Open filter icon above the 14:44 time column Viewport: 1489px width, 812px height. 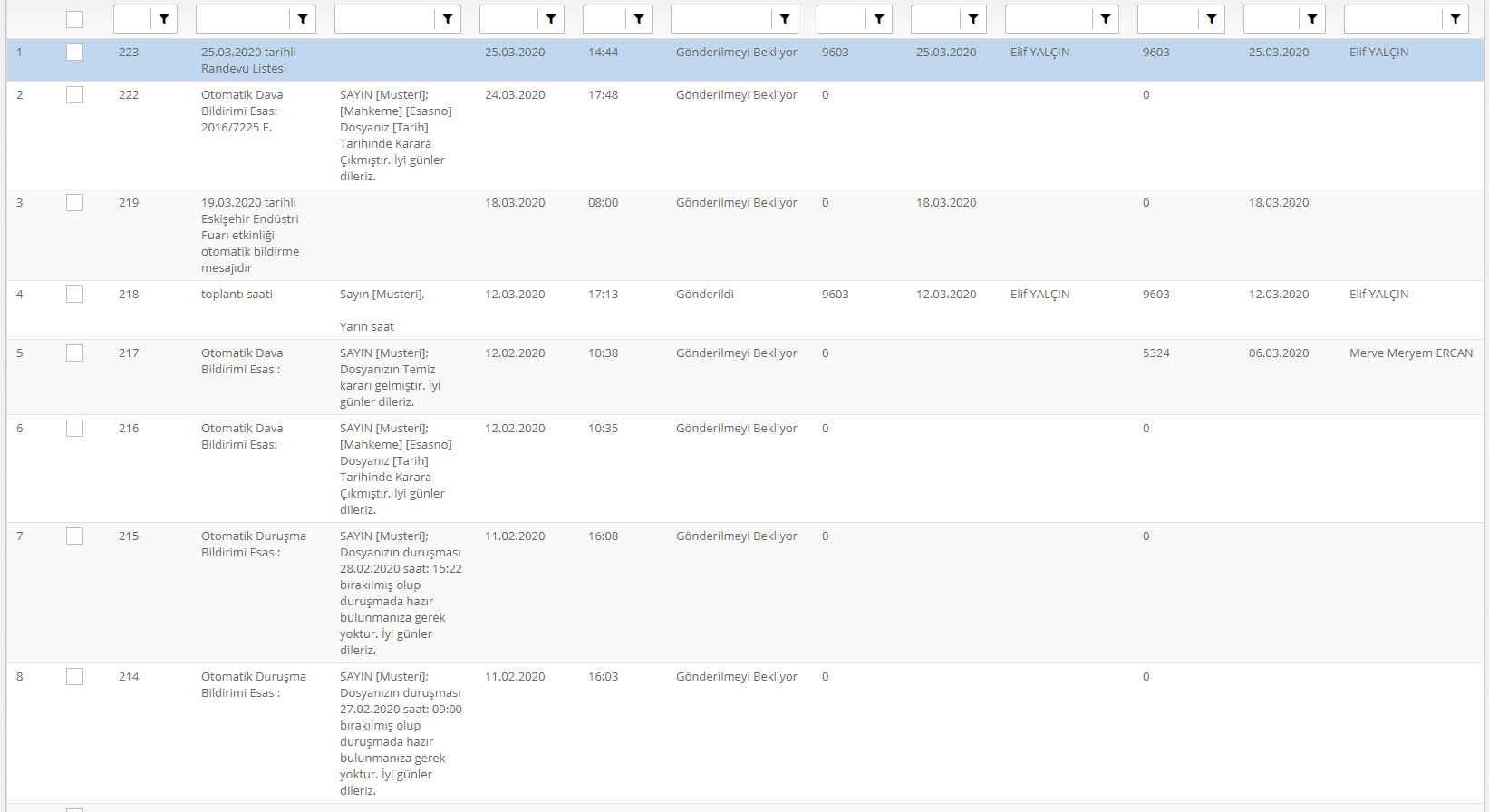pyautogui.click(x=639, y=19)
